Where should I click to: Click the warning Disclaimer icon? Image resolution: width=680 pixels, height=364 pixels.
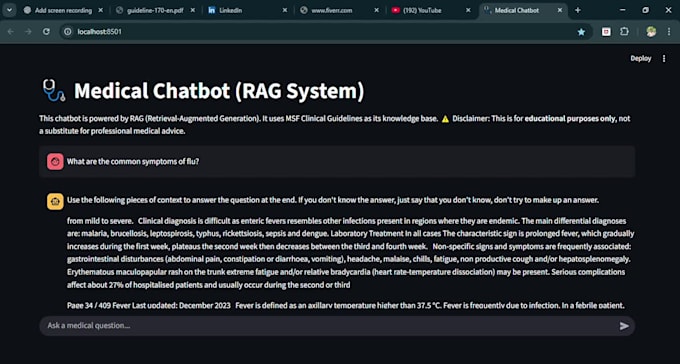445,119
